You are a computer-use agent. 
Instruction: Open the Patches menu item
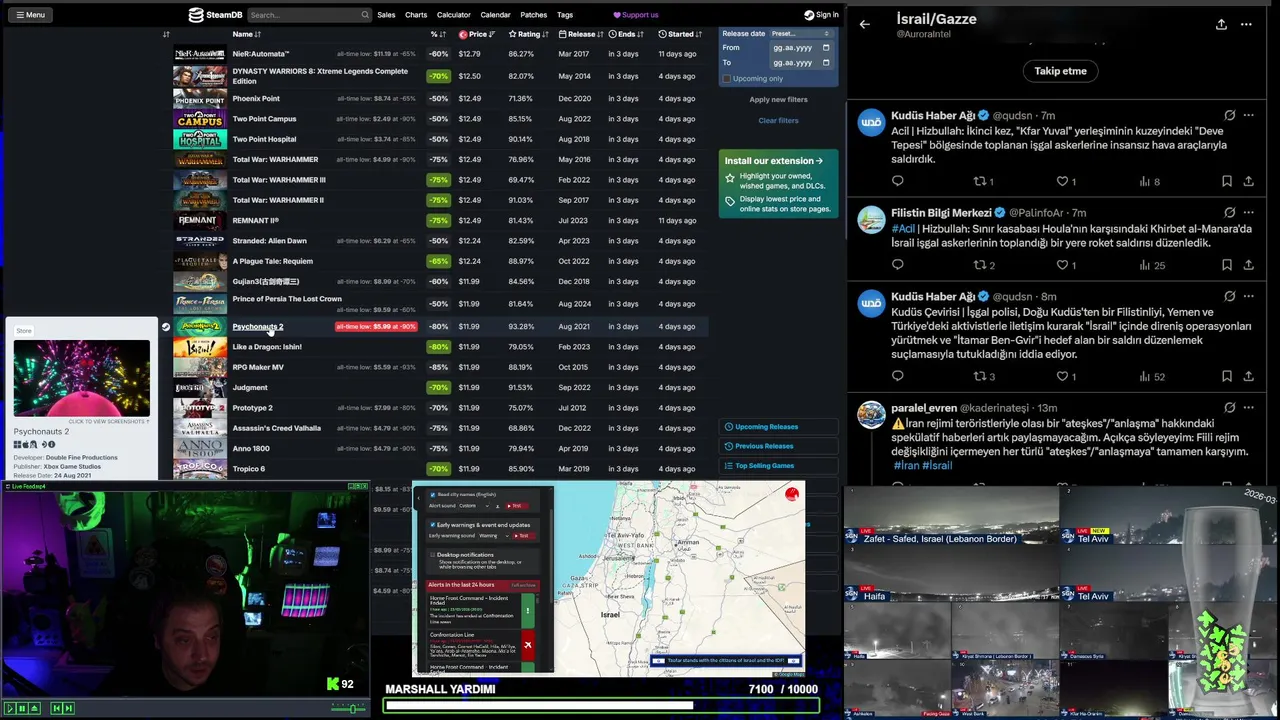pos(533,15)
